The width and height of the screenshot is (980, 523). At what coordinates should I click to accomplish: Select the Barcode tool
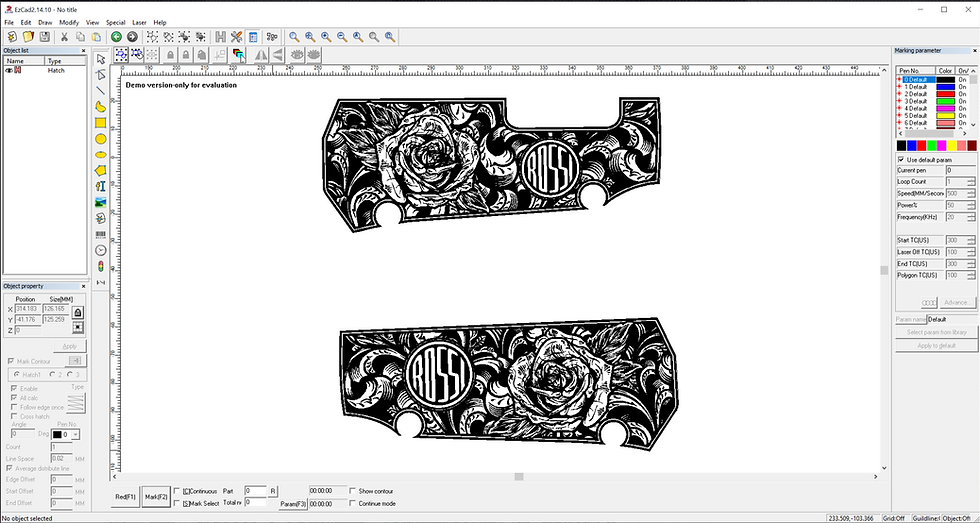(x=101, y=234)
